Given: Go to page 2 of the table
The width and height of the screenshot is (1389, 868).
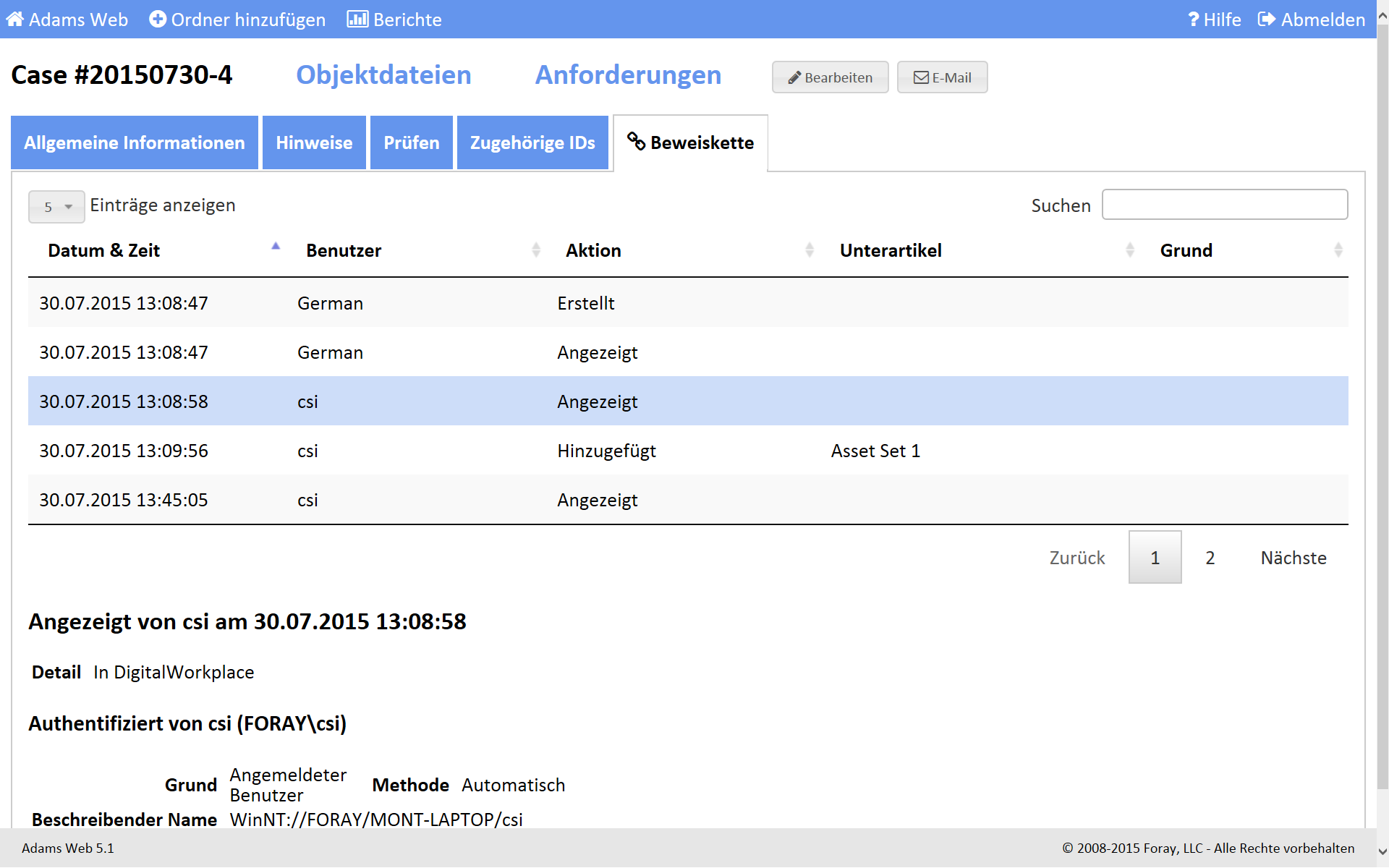Looking at the screenshot, I should 1210,558.
